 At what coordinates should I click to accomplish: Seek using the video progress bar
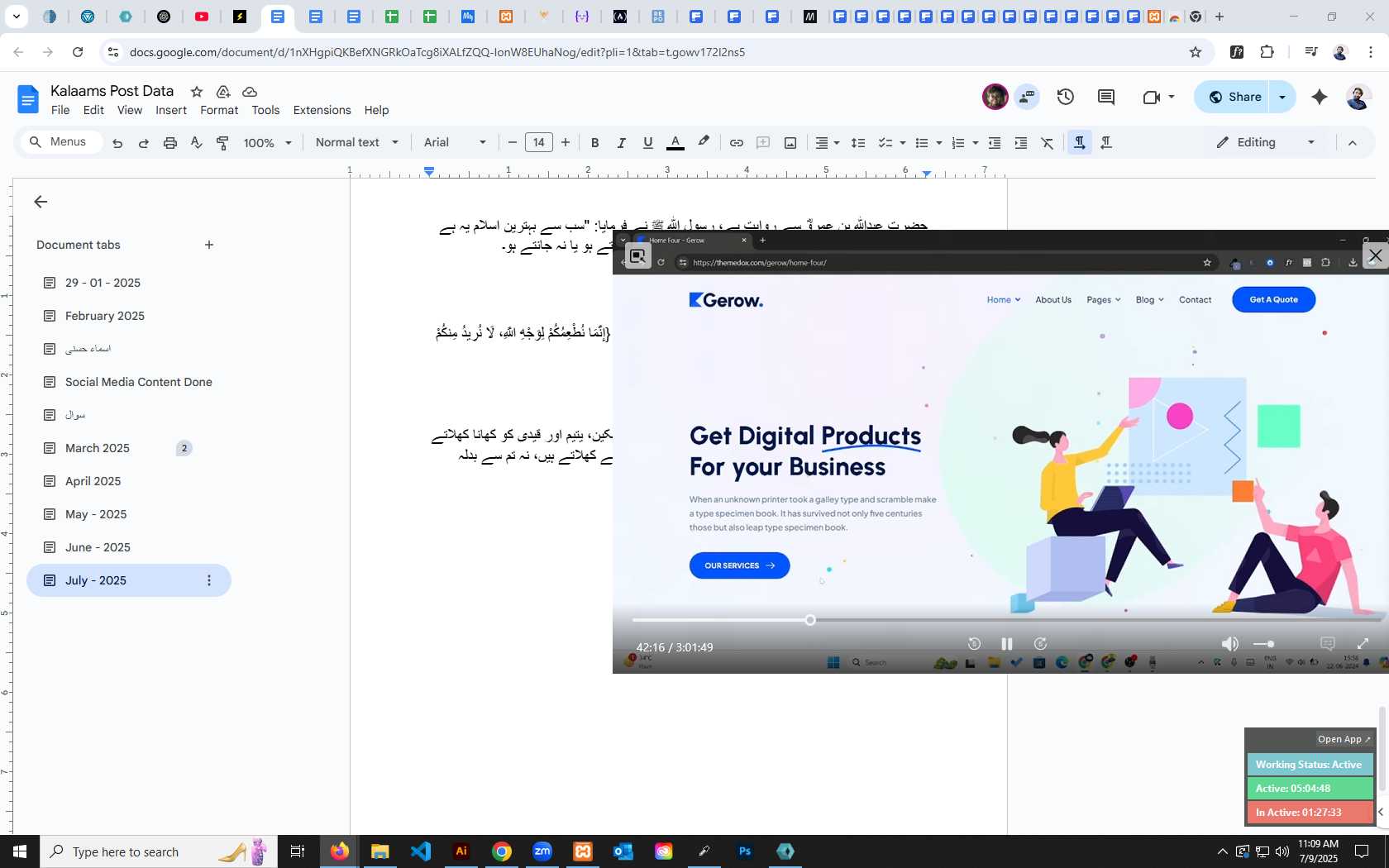[1006, 620]
